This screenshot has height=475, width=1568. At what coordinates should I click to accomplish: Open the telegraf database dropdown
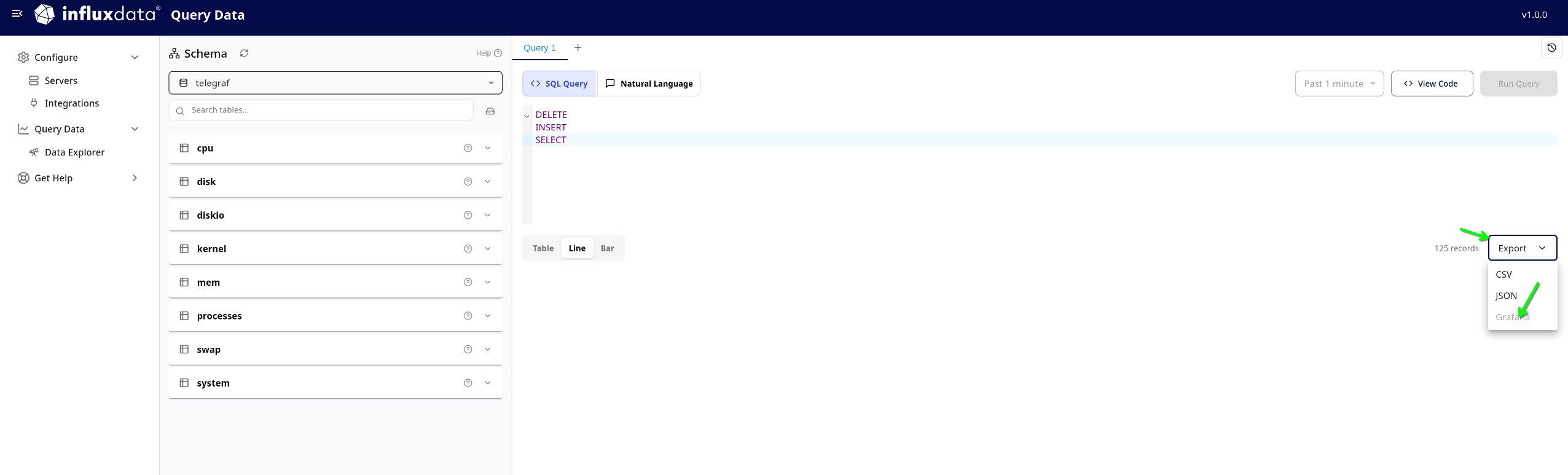point(335,83)
